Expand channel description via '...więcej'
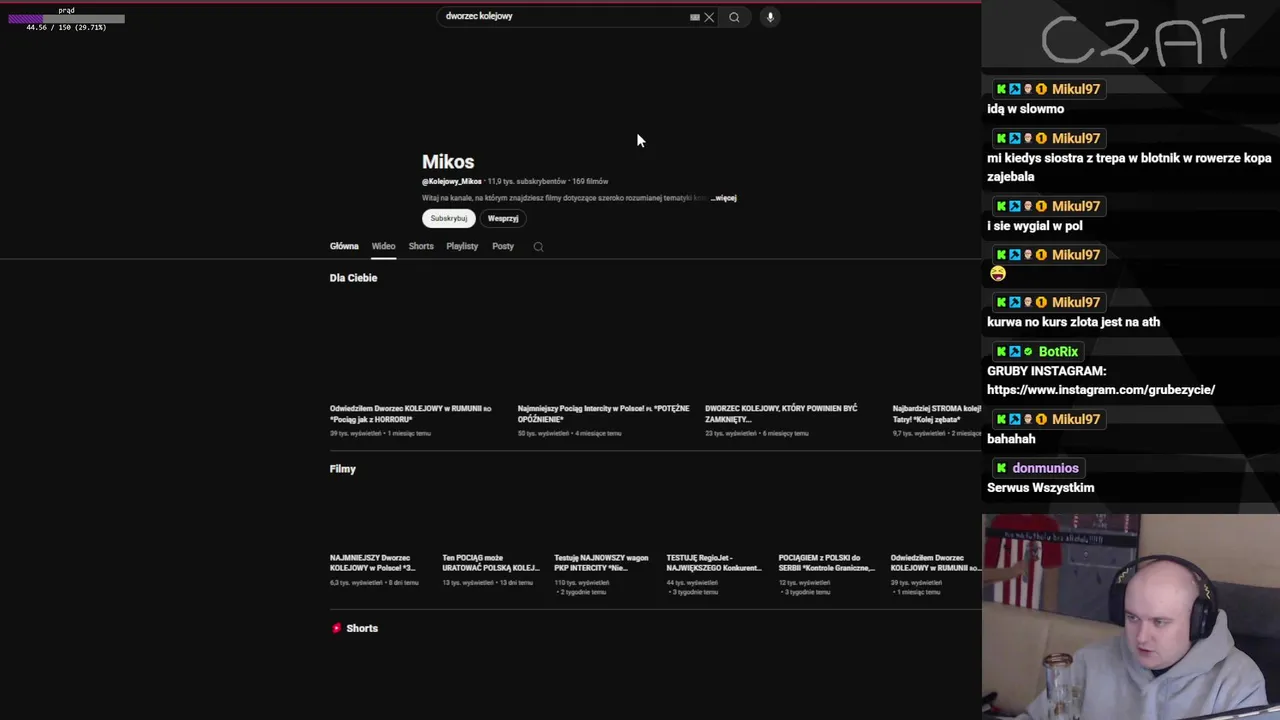 tap(724, 198)
